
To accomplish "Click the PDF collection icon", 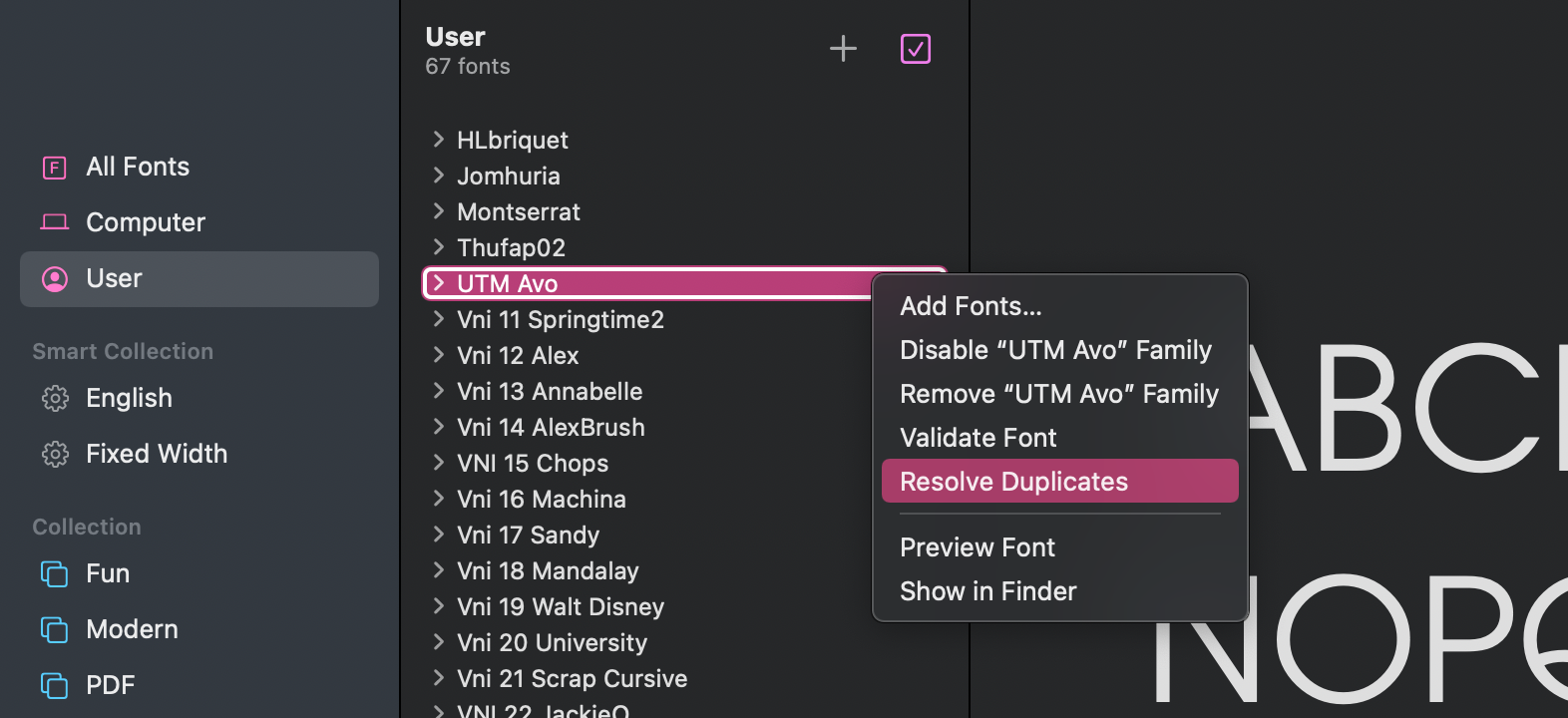I will click(x=55, y=686).
